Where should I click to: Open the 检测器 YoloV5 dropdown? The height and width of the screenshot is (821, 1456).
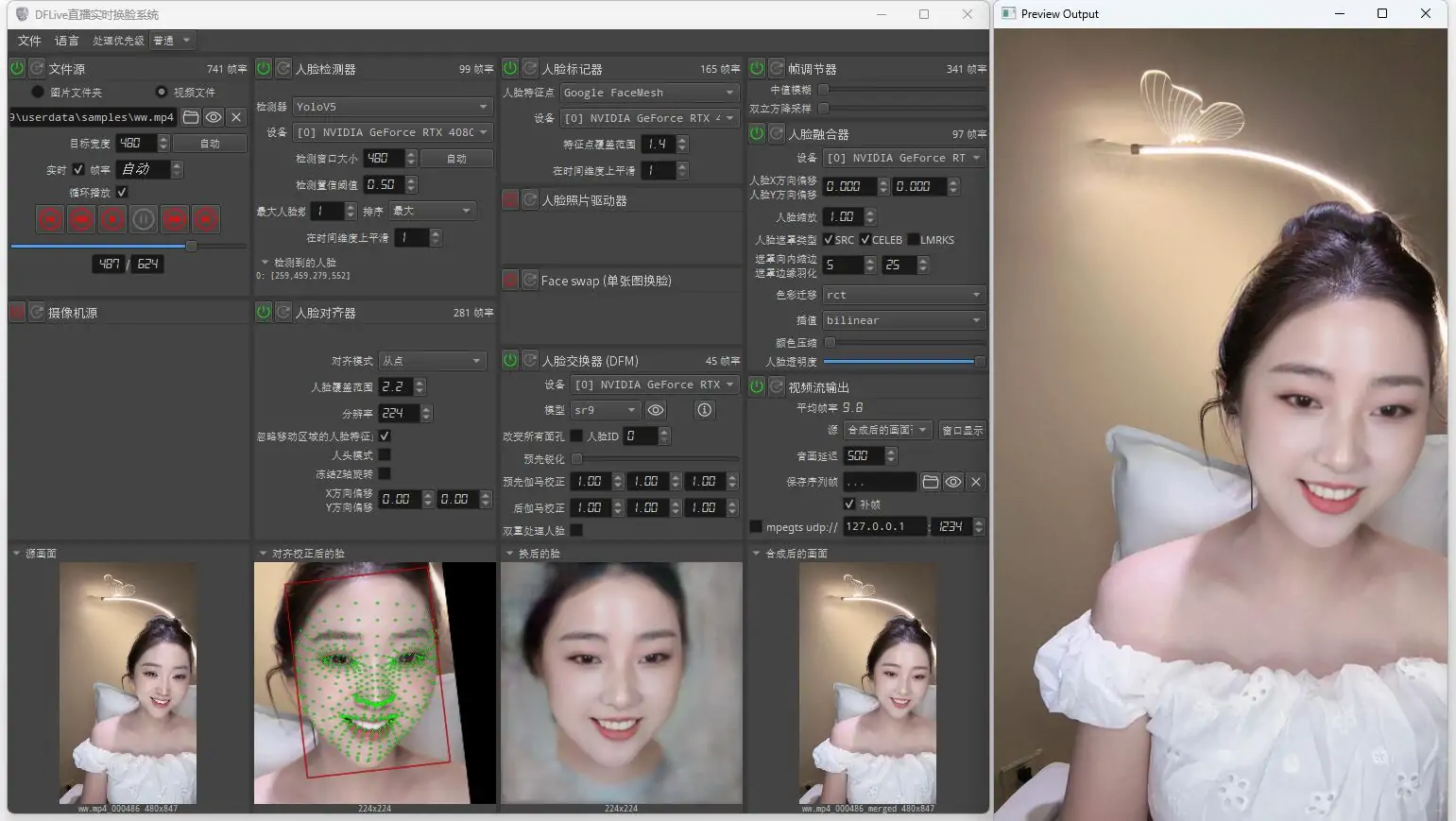391,107
